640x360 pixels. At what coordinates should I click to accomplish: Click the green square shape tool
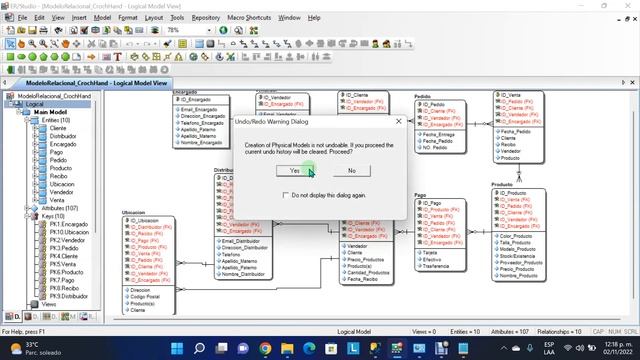tap(10, 57)
